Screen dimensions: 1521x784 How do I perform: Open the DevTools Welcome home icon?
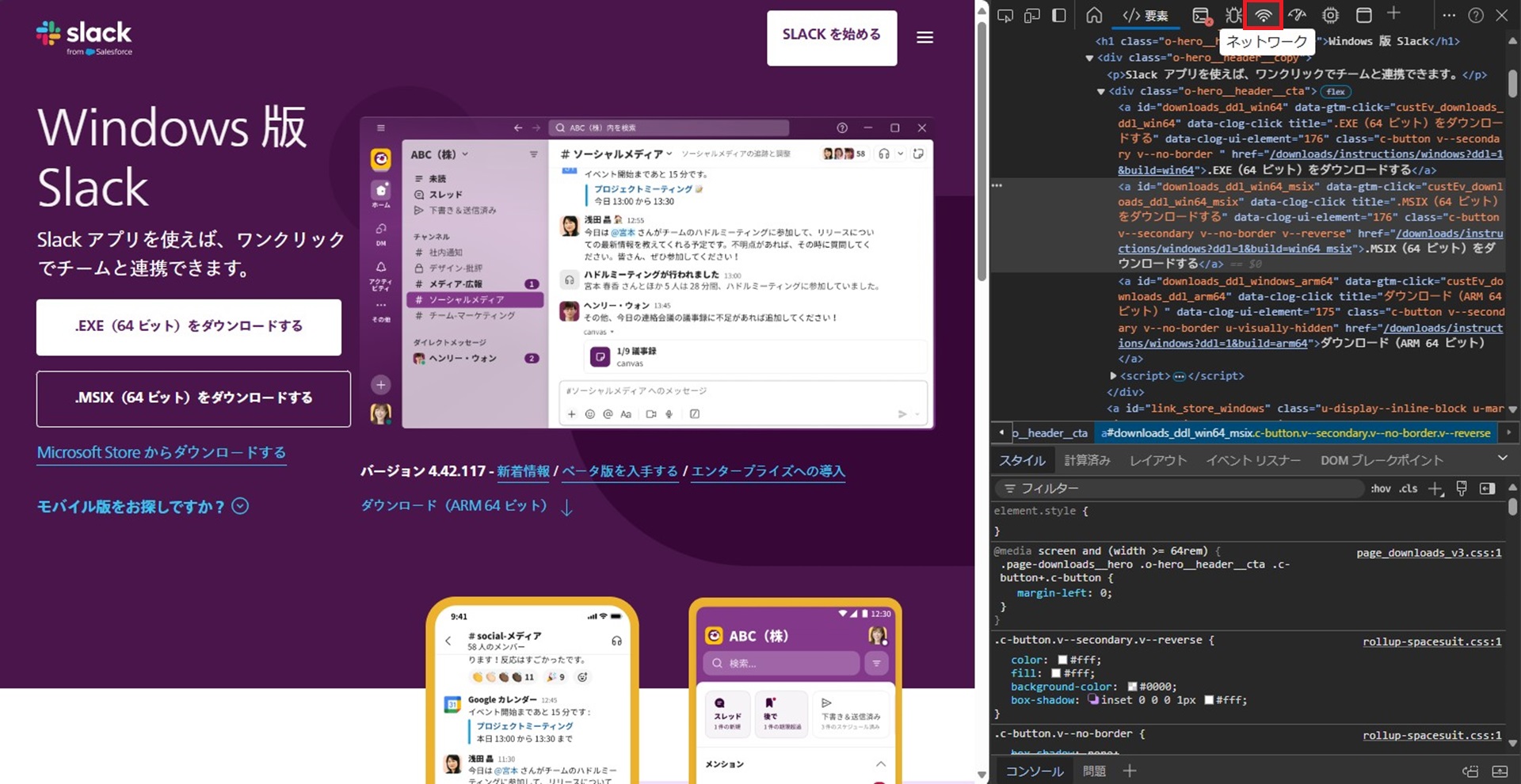pyautogui.click(x=1094, y=15)
